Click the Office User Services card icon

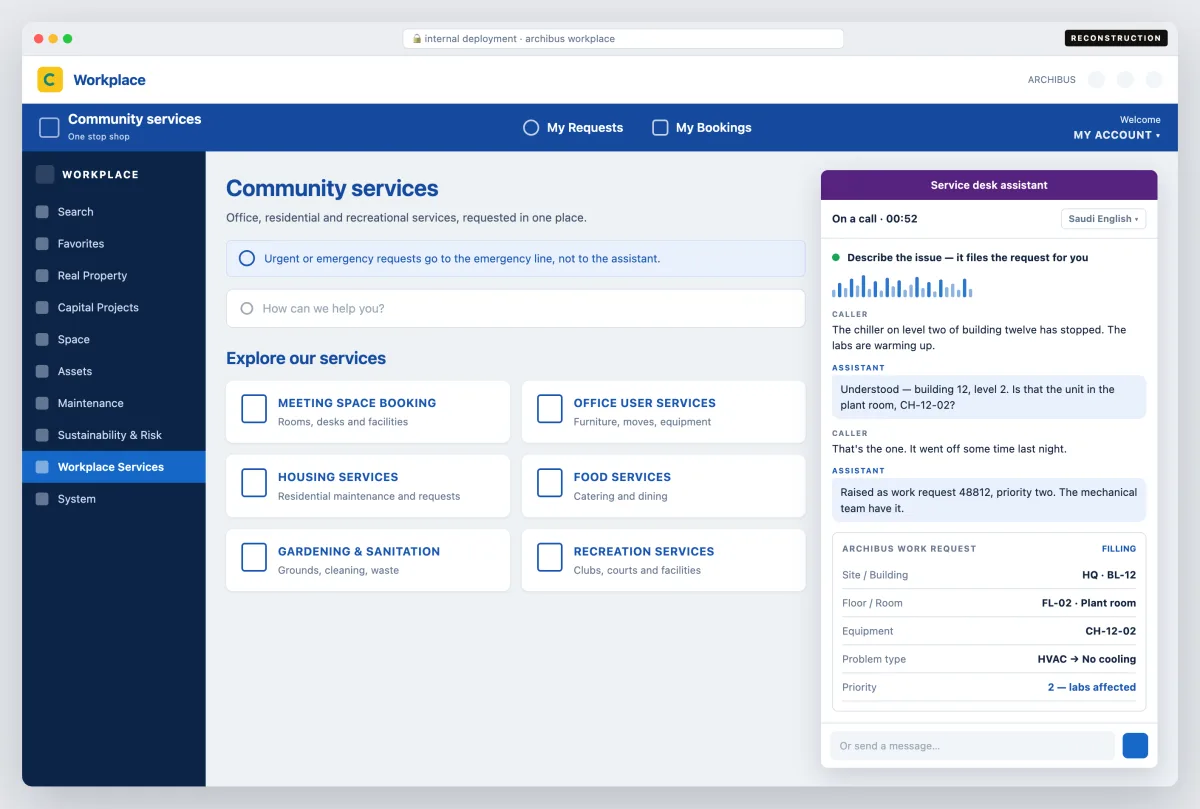[550, 409]
